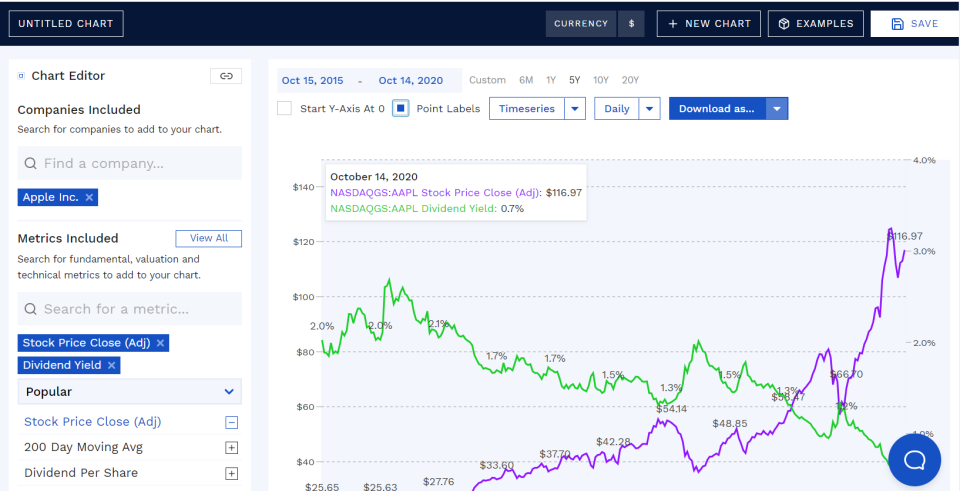Screen dimensions: 960x491
Task: Open the chat support bubble
Action: 914,460
